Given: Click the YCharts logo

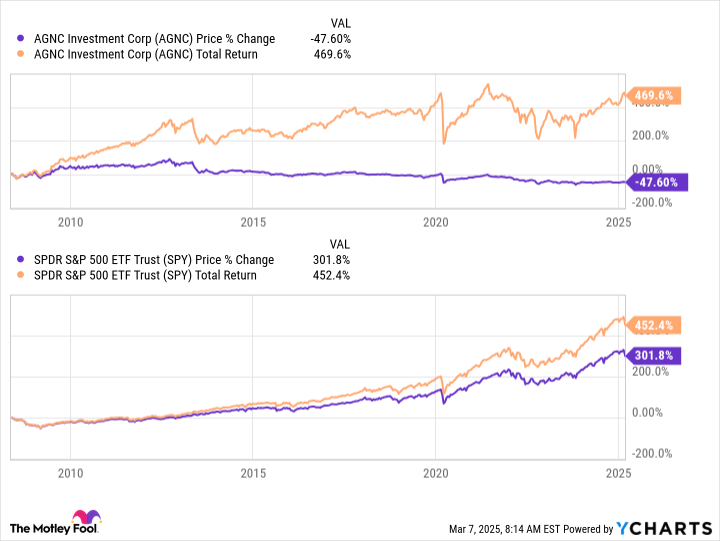Looking at the screenshot, I should 670,527.
